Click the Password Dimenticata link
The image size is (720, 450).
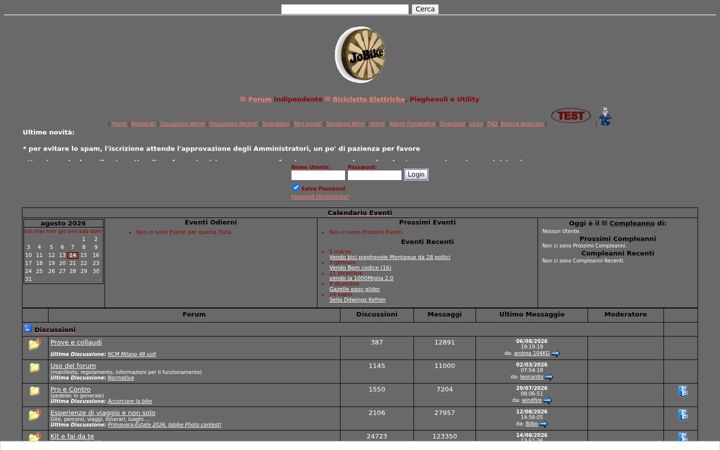click(x=320, y=197)
